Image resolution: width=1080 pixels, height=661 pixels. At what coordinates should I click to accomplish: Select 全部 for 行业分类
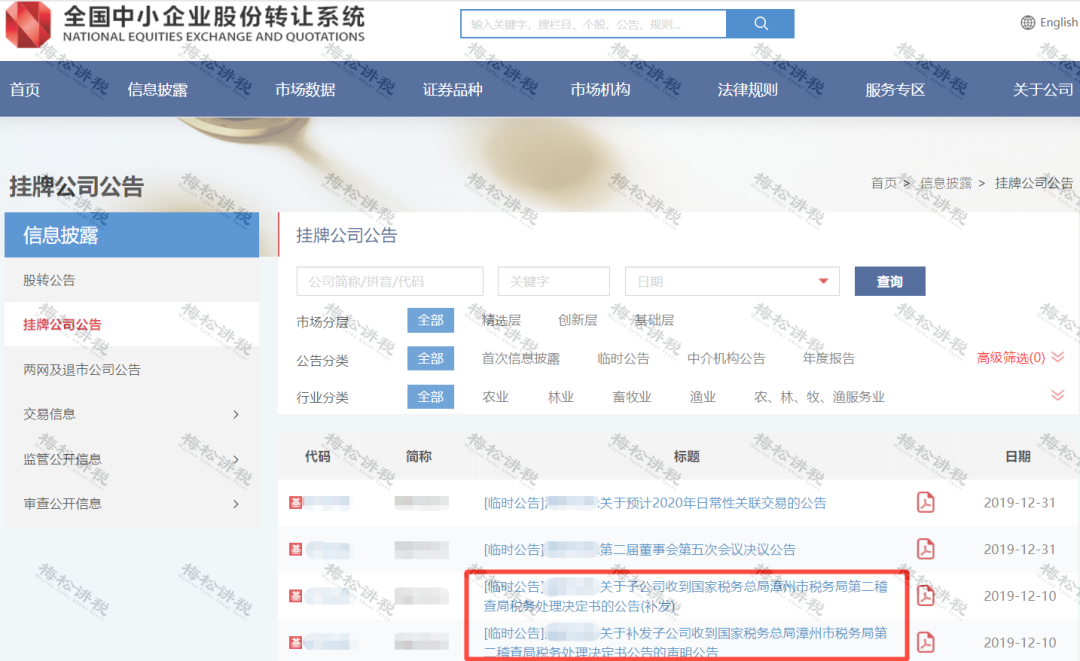pos(430,396)
